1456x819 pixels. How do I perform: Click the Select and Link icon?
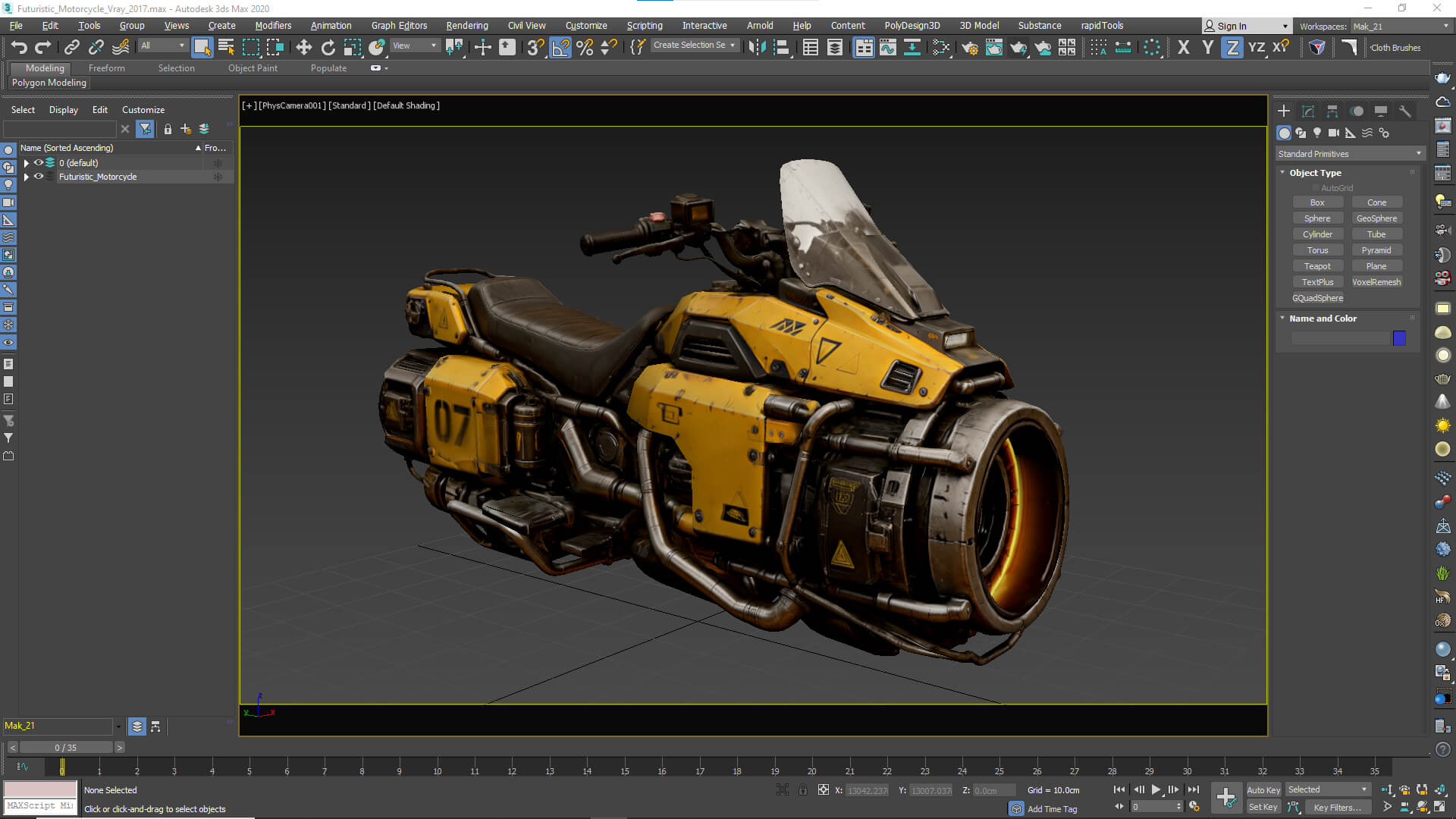tap(72, 48)
